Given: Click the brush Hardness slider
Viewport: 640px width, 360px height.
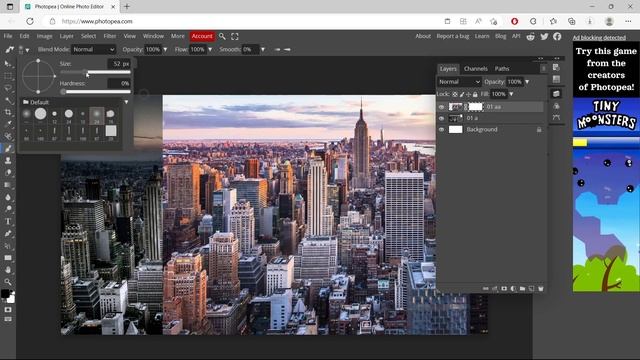Looking at the screenshot, I should tap(96, 92).
